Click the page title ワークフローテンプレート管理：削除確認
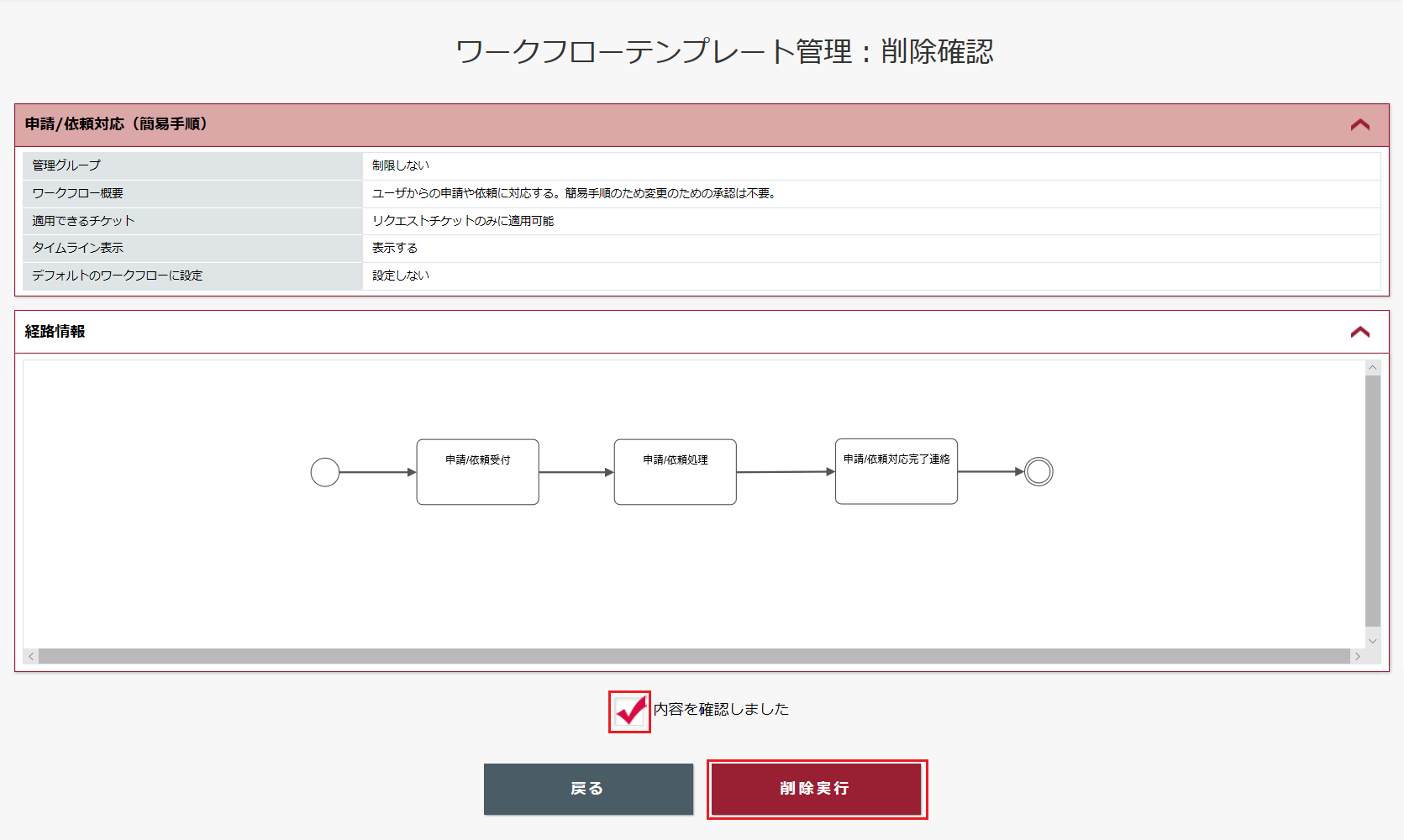Screen dimensions: 1404x840 point(725,52)
